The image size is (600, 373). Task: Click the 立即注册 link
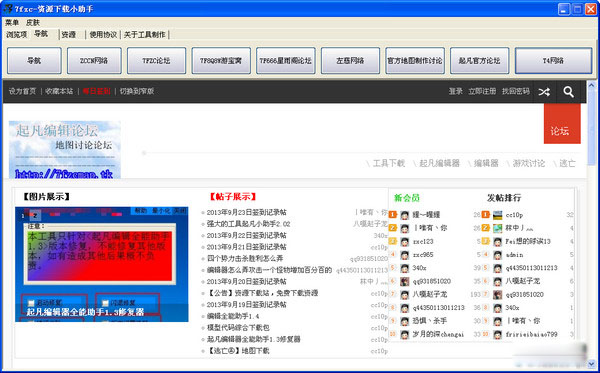[x=482, y=91]
